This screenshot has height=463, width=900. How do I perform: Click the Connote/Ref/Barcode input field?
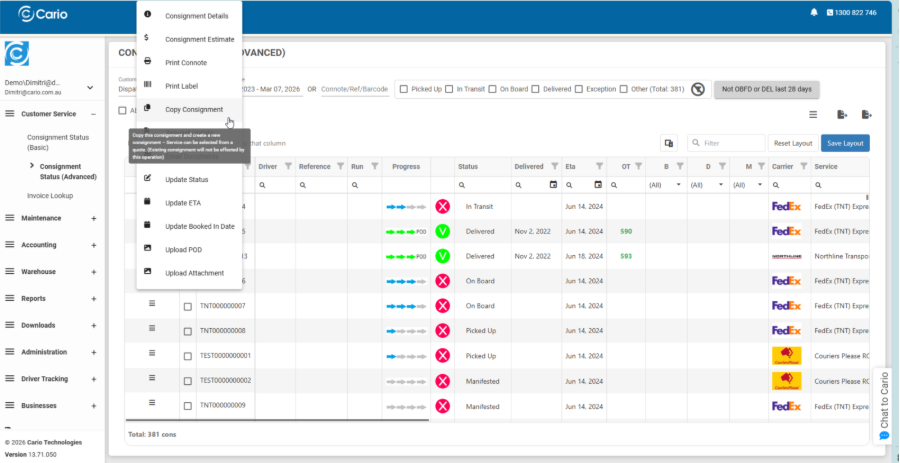click(x=354, y=89)
